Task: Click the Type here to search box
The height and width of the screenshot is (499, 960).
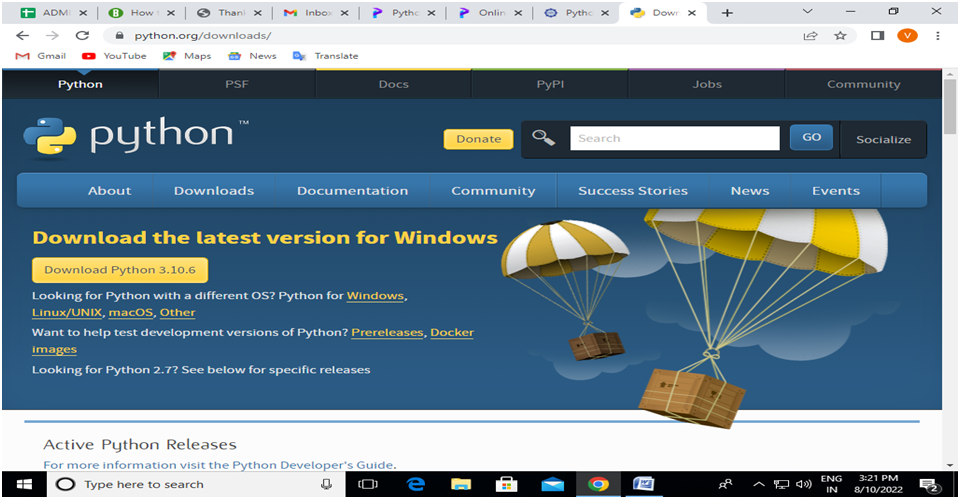Action: pos(196,484)
